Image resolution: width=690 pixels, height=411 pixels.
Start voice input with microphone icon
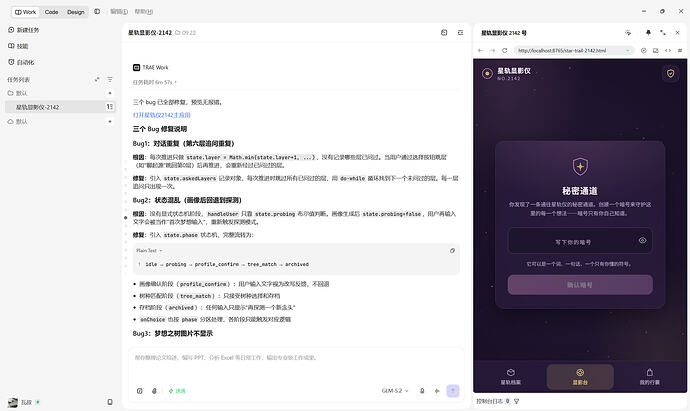(422, 391)
